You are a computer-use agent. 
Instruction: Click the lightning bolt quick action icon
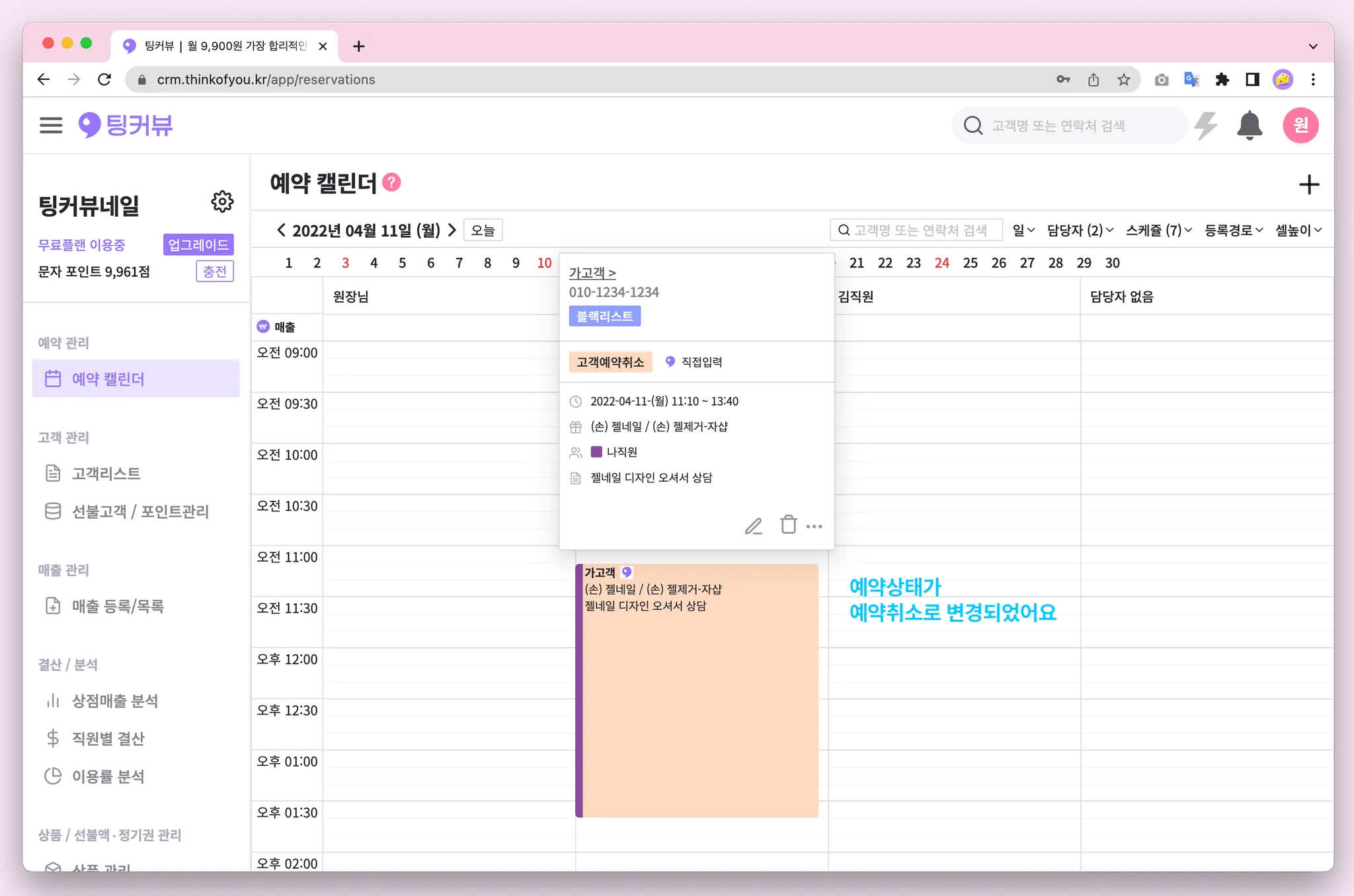[1206, 126]
